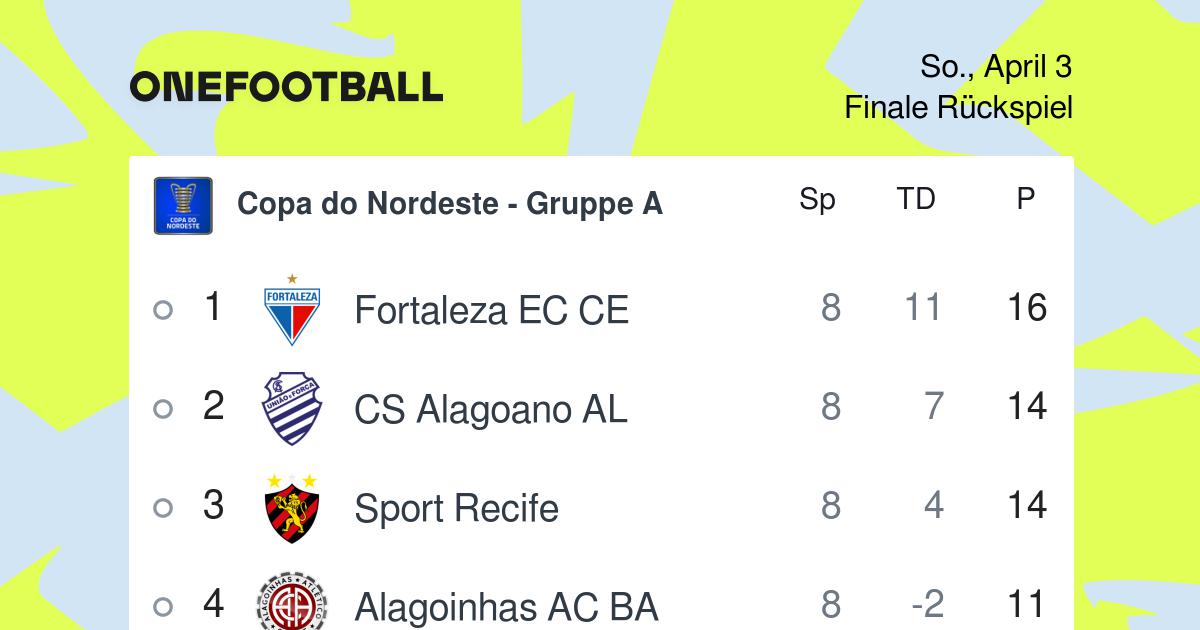The image size is (1200, 630).
Task: Select the CS Alagoano AL club crest
Action: [x=291, y=409]
